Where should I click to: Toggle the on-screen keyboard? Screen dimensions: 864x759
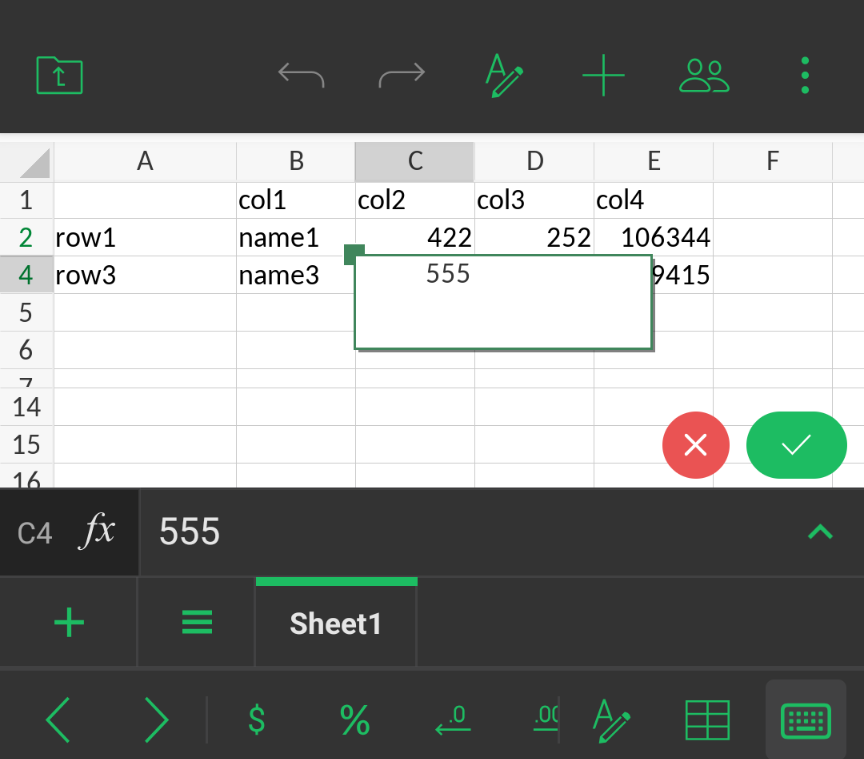pyautogui.click(x=805, y=719)
